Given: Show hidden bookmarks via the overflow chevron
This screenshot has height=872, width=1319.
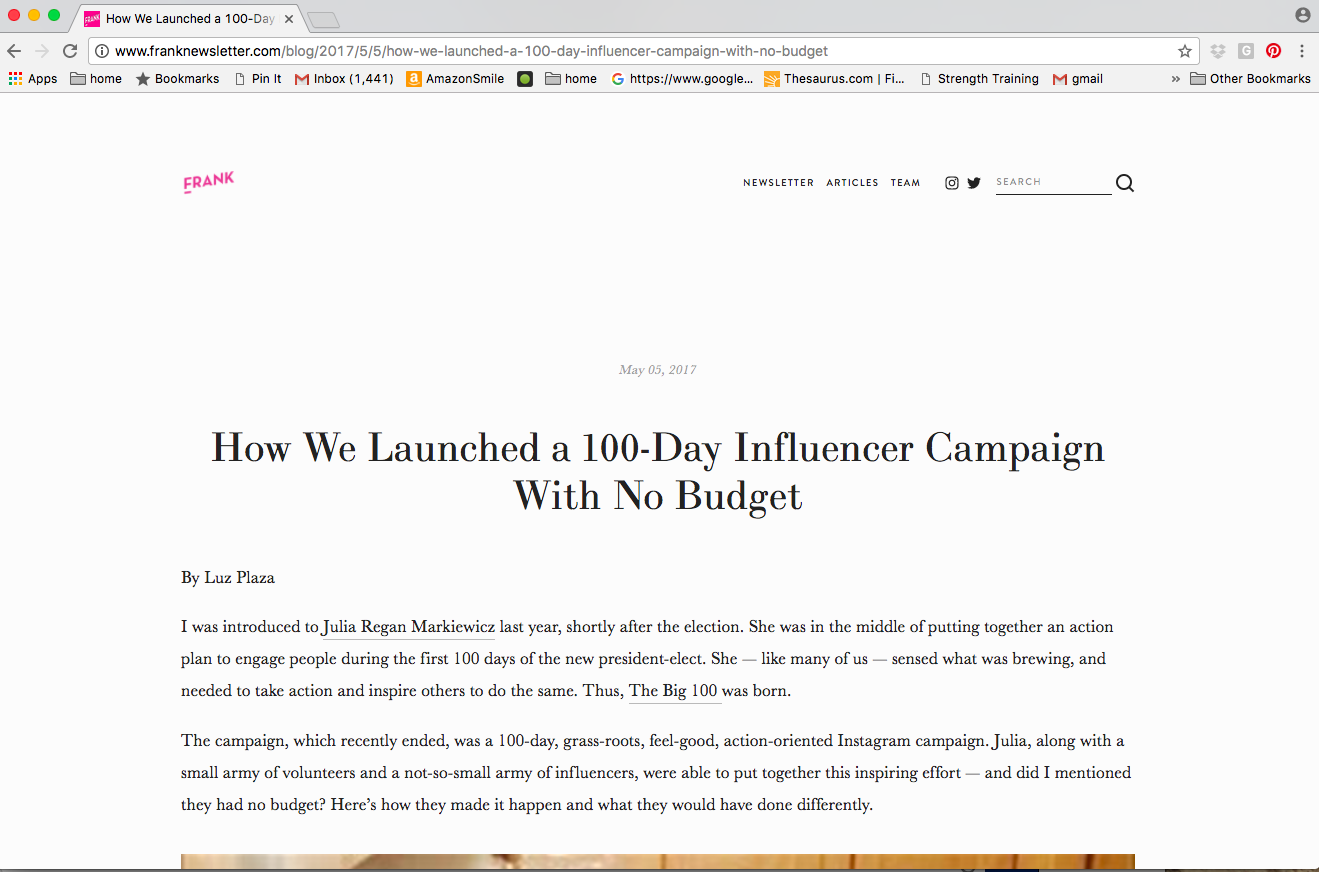Looking at the screenshot, I should coord(1174,78).
